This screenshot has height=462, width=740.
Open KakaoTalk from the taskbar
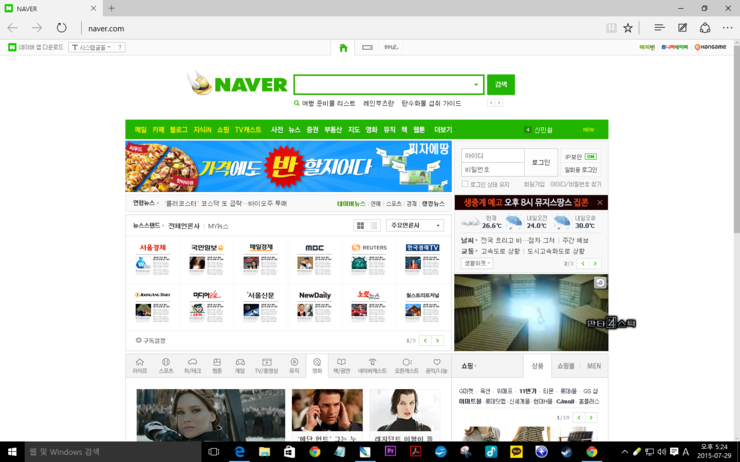(x=516, y=452)
